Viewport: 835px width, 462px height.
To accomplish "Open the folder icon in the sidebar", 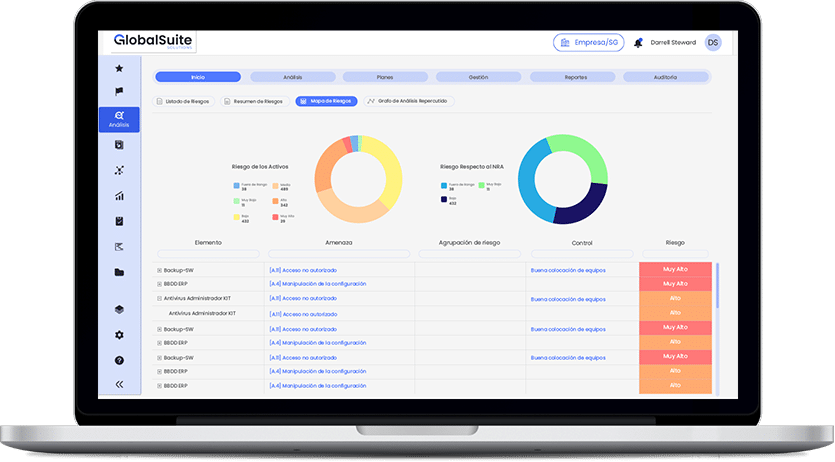I will point(119,272).
